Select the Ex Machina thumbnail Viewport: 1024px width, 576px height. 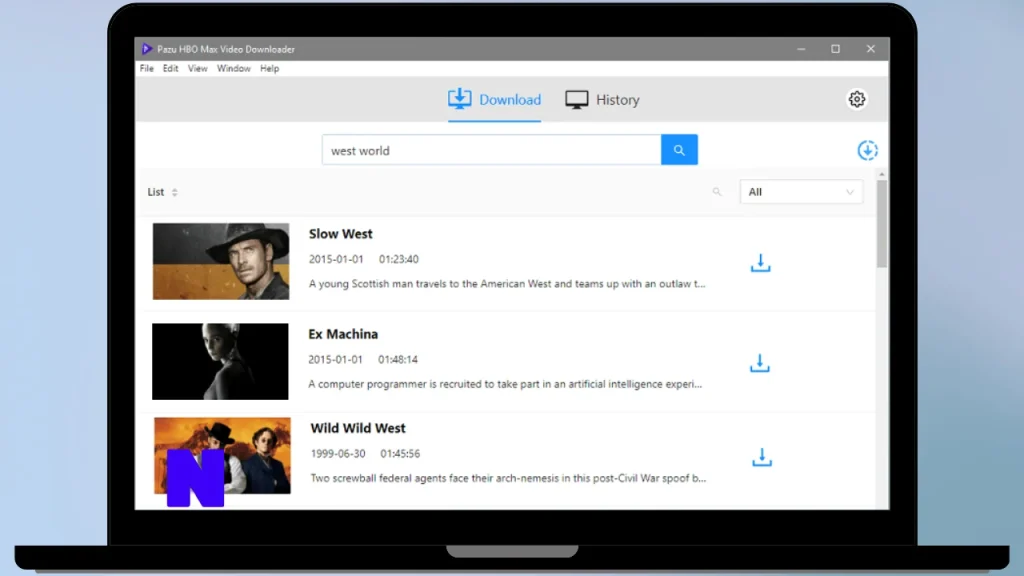[x=220, y=361]
